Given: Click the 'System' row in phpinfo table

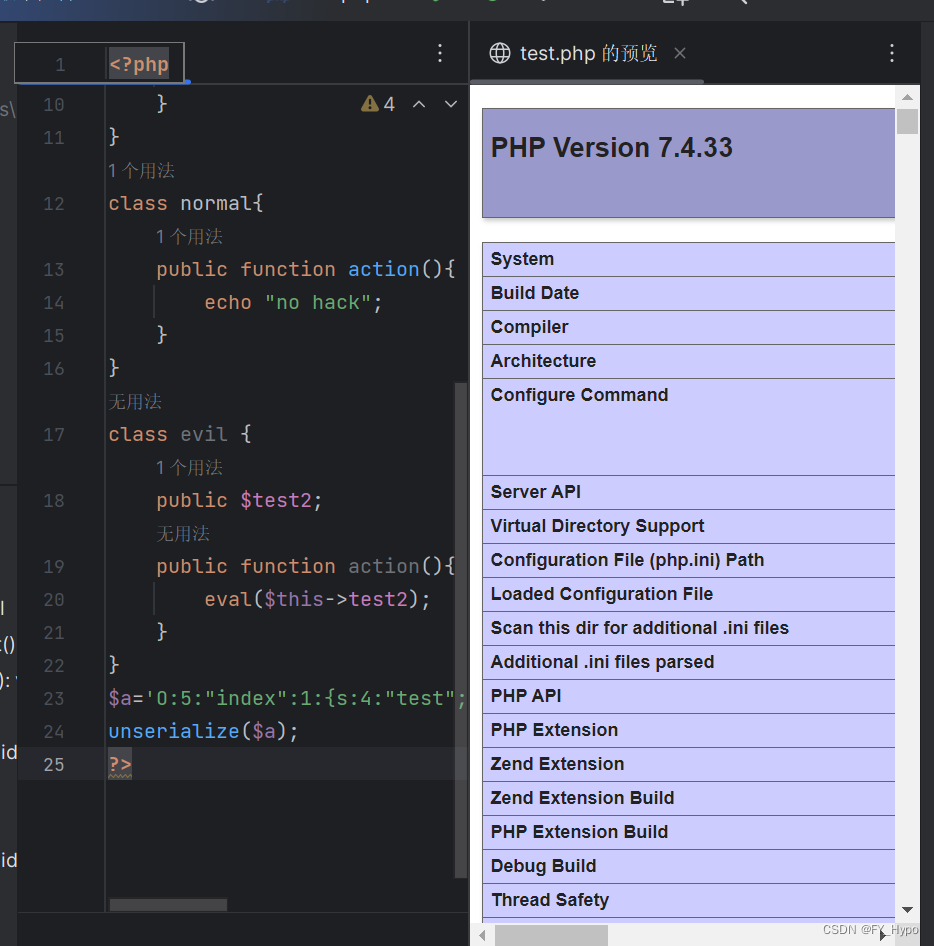Looking at the screenshot, I should click(688, 259).
